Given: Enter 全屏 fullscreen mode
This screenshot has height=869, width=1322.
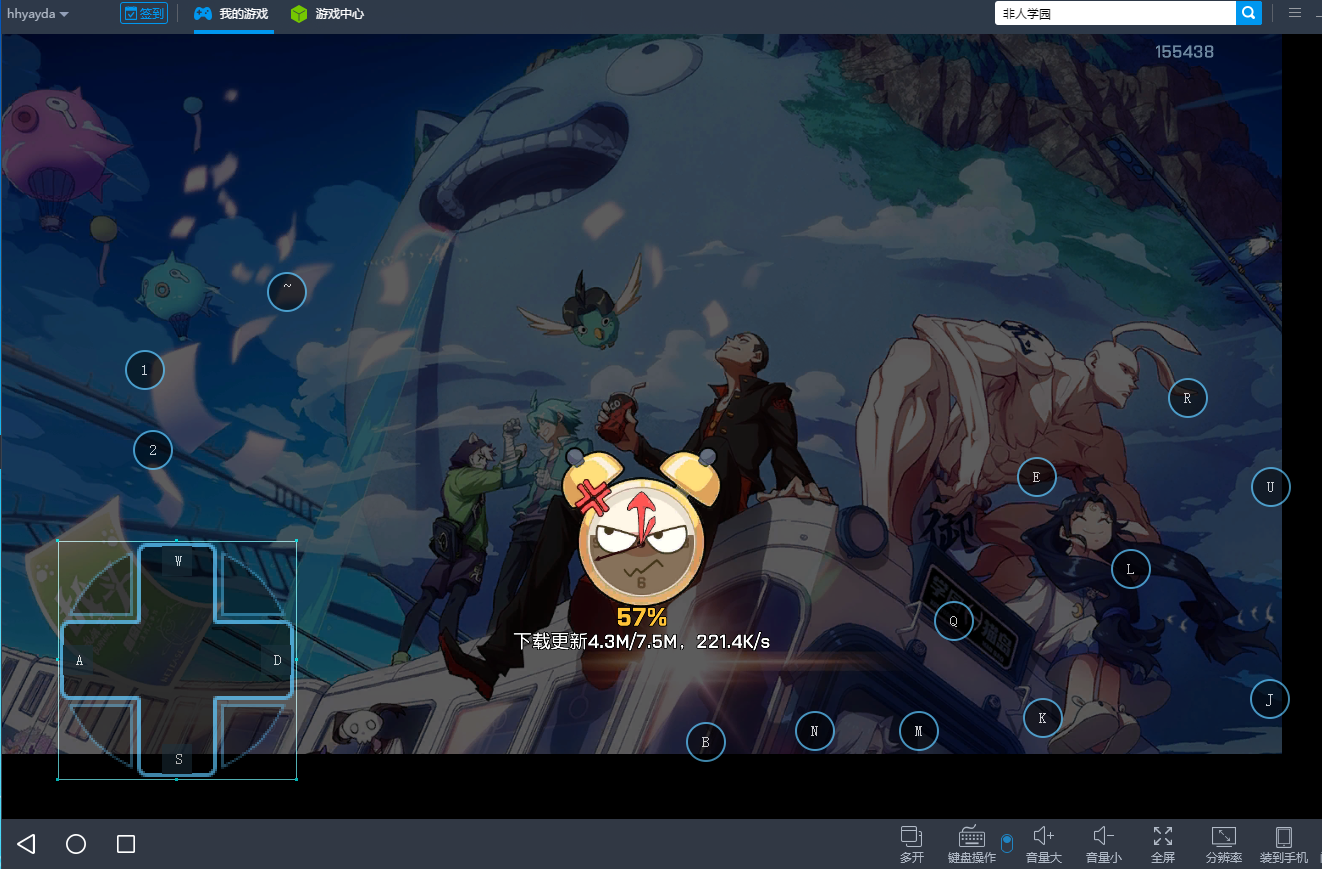Looking at the screenshot, I should pos(1163,845).
